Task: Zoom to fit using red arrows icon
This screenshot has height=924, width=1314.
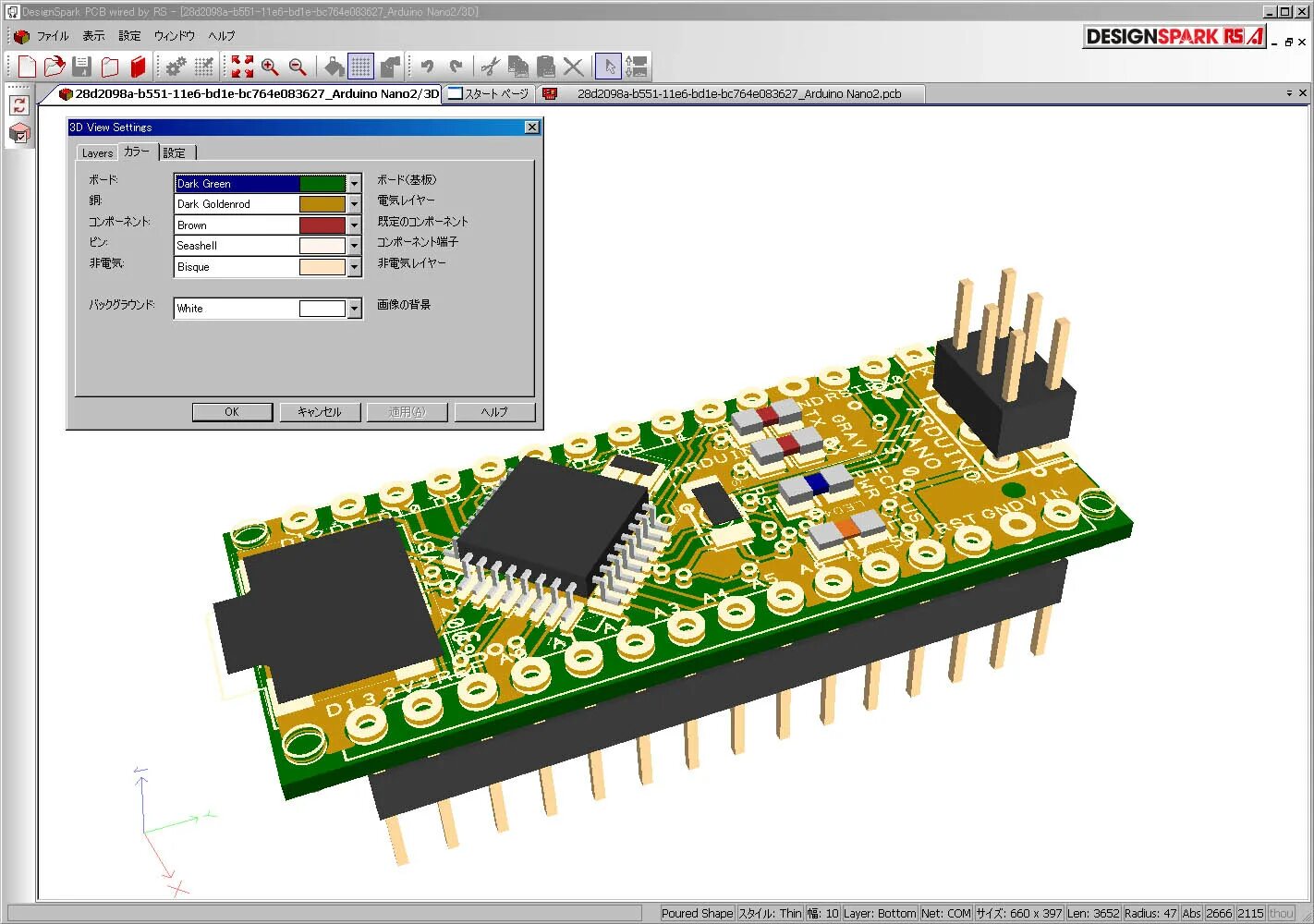Action: click(242, 67)
